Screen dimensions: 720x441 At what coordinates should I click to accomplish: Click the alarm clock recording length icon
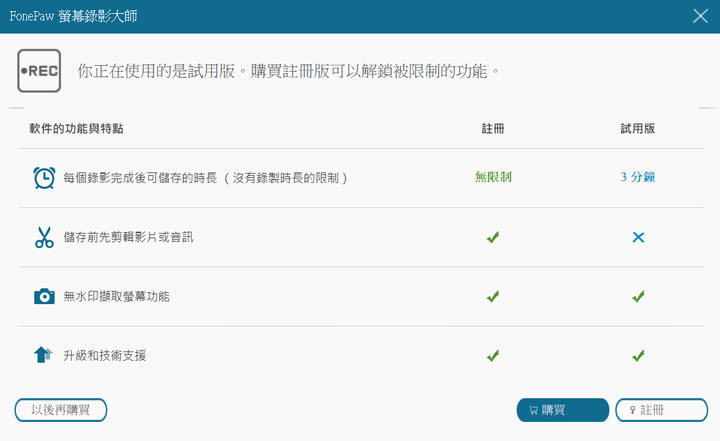click(44, 178)
